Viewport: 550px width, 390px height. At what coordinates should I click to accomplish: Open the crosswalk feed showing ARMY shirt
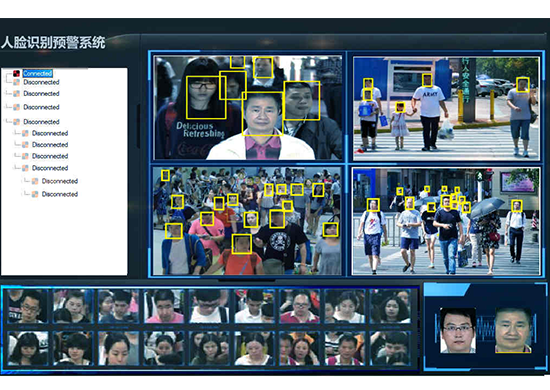coord(446,108)
